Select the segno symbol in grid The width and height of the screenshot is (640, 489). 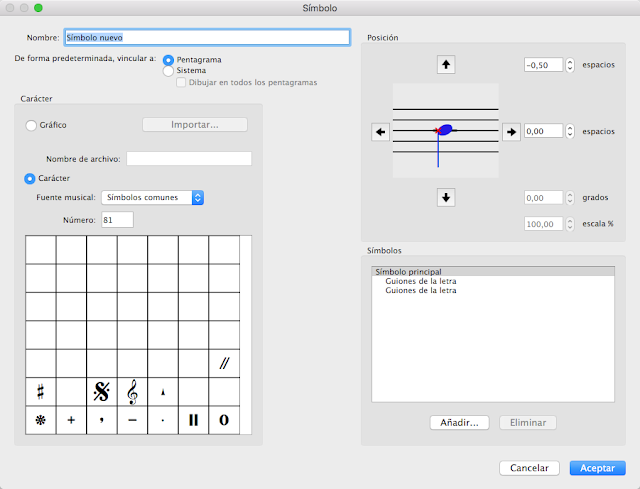101,392
